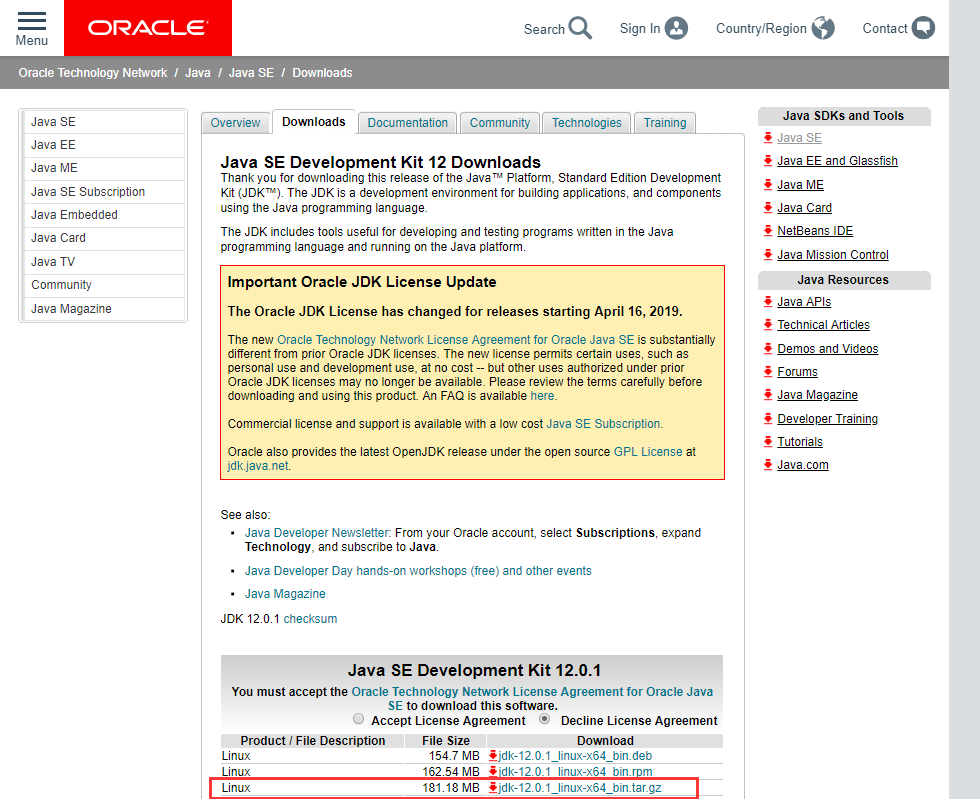
Task: Click the FAQ 'here' link
Action: [x=542, y=396]
